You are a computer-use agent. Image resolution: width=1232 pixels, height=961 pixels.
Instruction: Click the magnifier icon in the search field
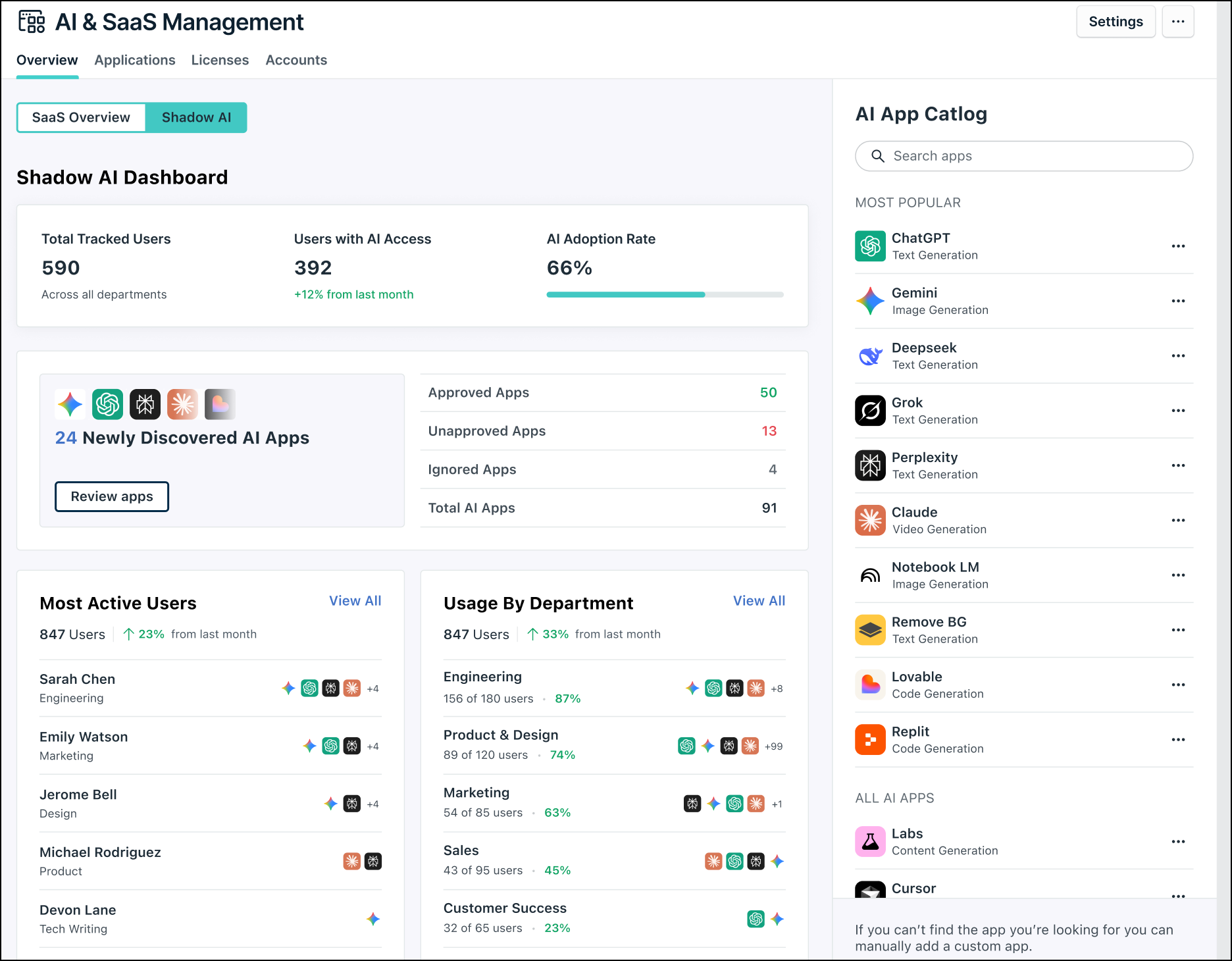(879, 156)
